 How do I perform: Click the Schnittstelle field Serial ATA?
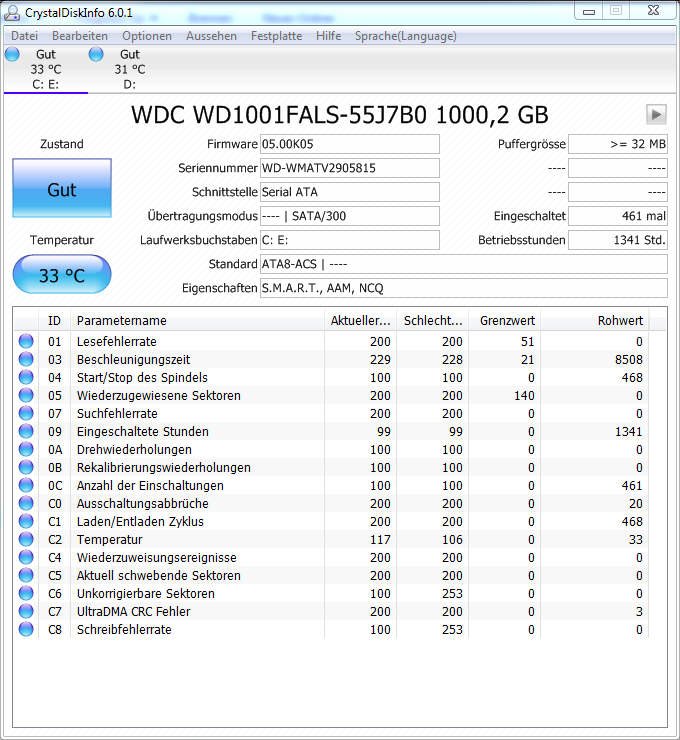(350, 192)
